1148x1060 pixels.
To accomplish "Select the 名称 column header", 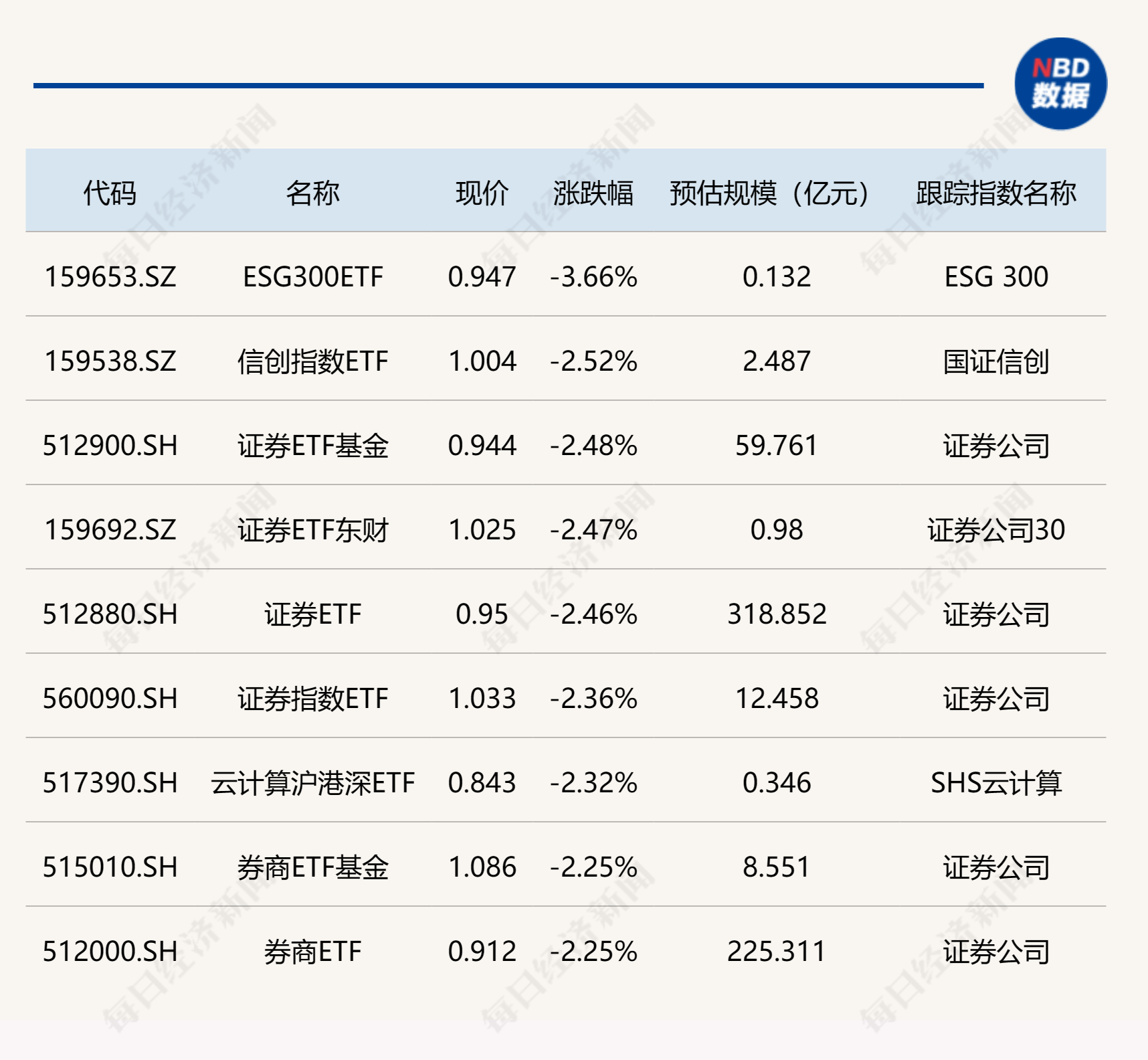I will (x=312, y=193).
